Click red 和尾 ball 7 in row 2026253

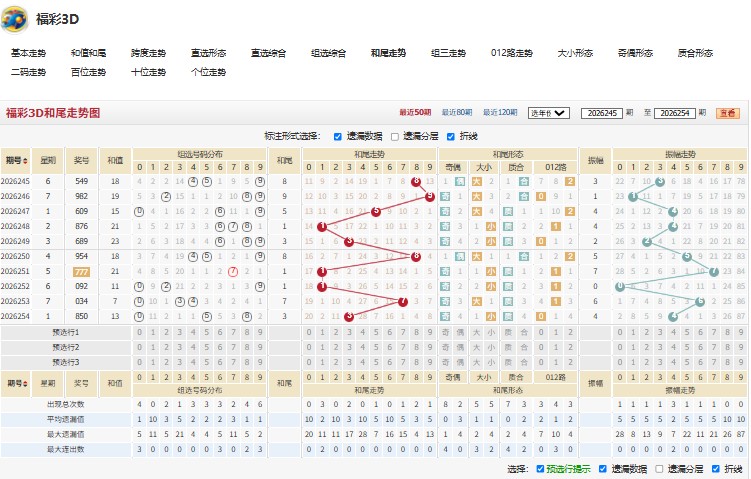coord(403,301)
